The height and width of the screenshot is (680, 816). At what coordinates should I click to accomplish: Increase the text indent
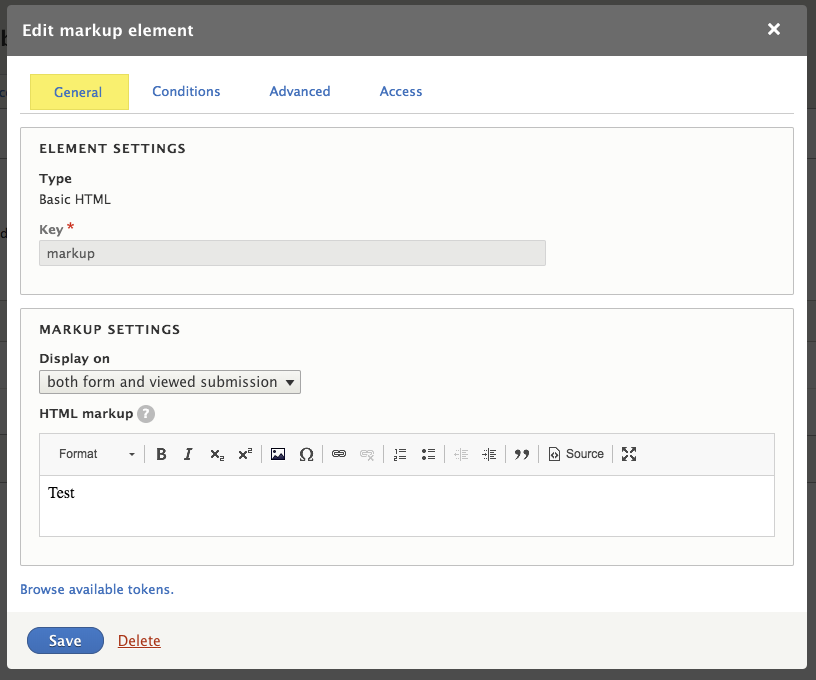point(489,454)
